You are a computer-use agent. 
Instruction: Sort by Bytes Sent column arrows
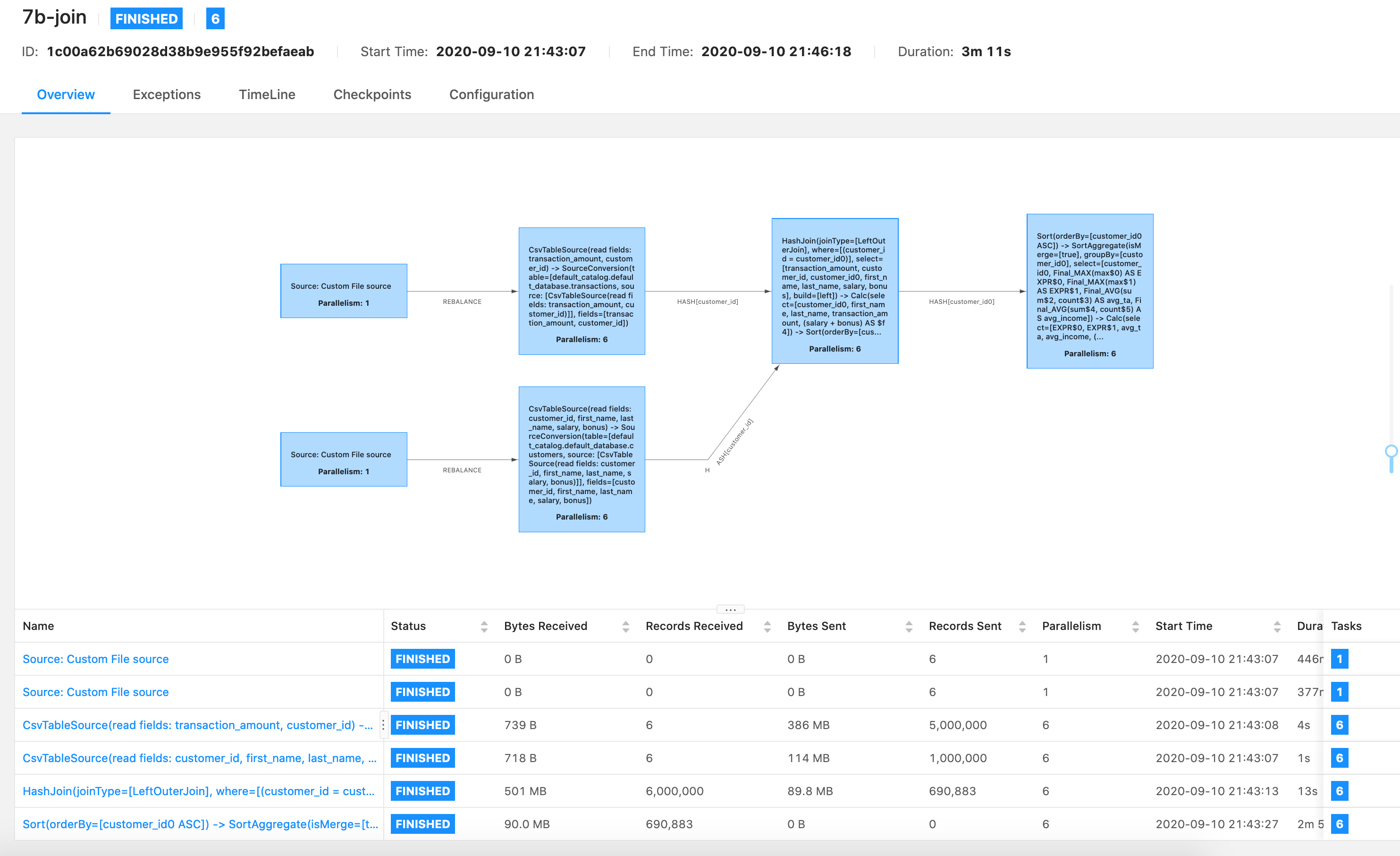coord(908,626)
